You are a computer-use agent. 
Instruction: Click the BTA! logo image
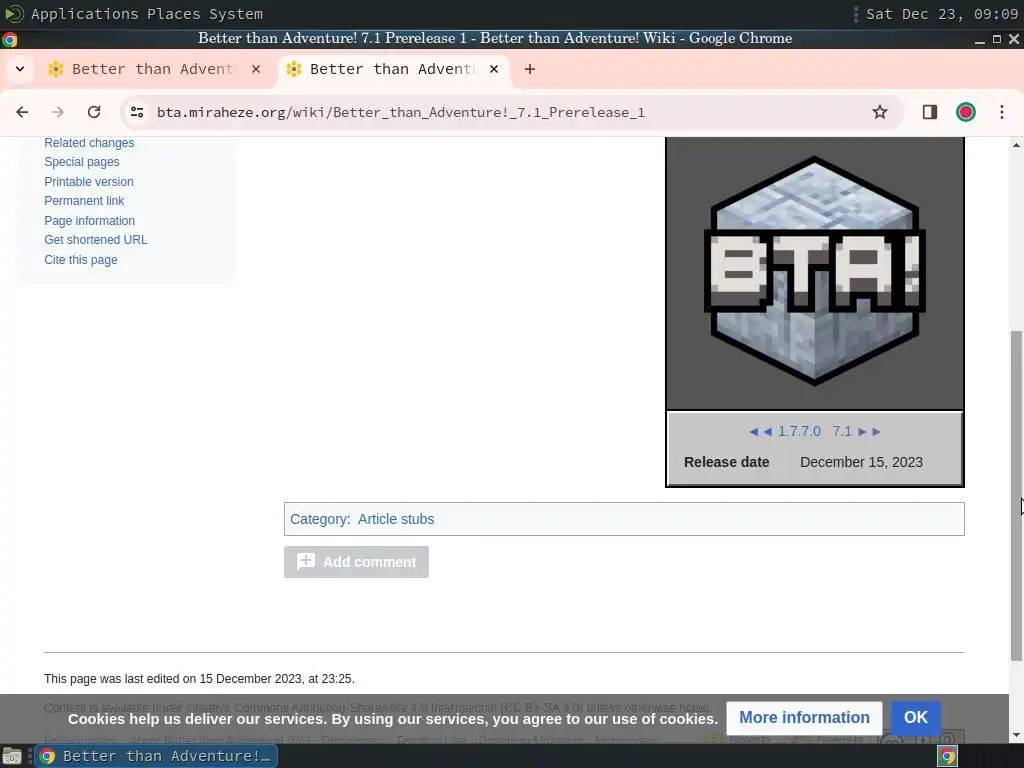[814, 271]
